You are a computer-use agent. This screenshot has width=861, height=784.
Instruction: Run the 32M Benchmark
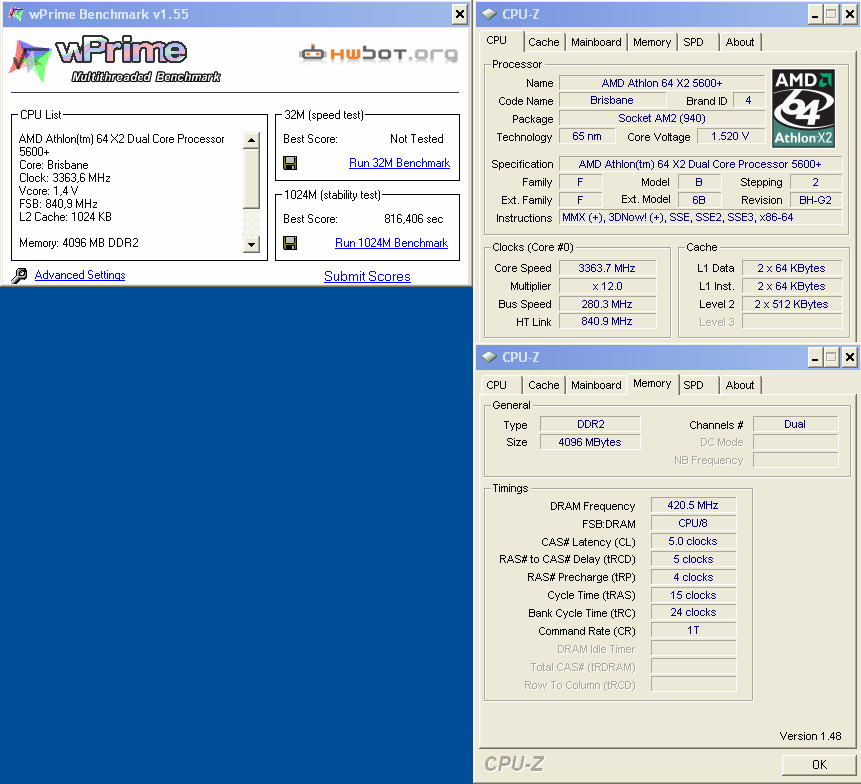point(399,163)
